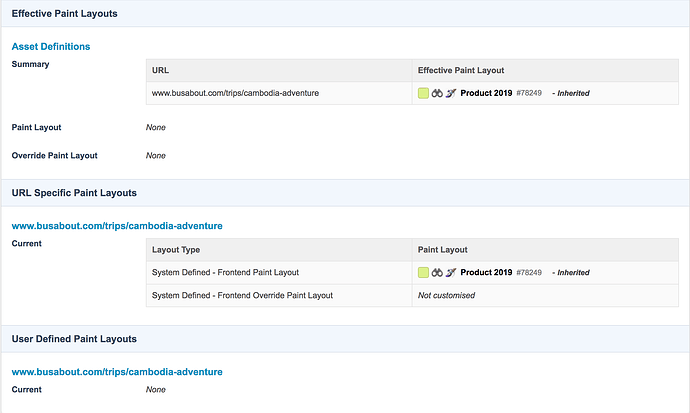Click the green status square in the Summary row
This screenshot has height=413, width=690.
tap(423, 93)
